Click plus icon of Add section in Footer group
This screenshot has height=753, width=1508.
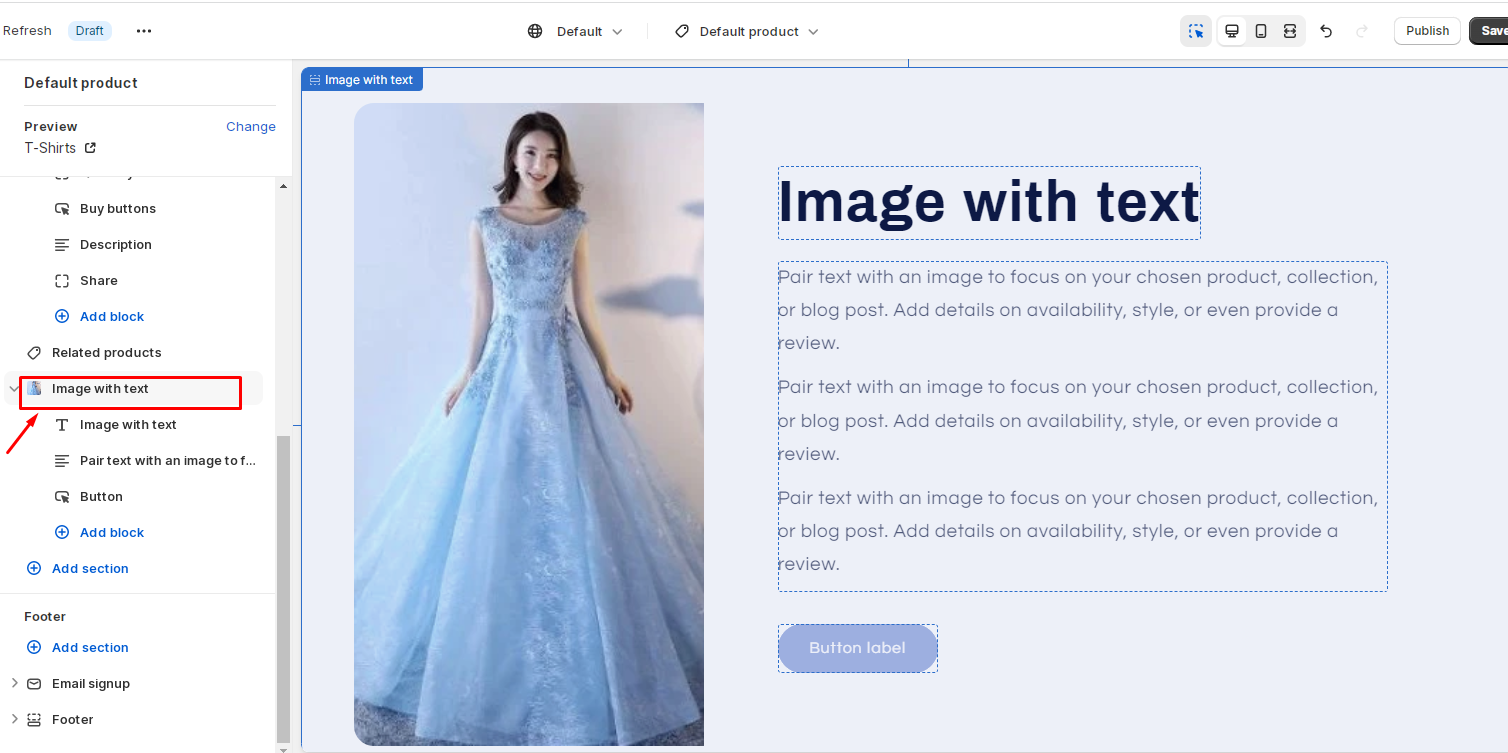(34, 648)
